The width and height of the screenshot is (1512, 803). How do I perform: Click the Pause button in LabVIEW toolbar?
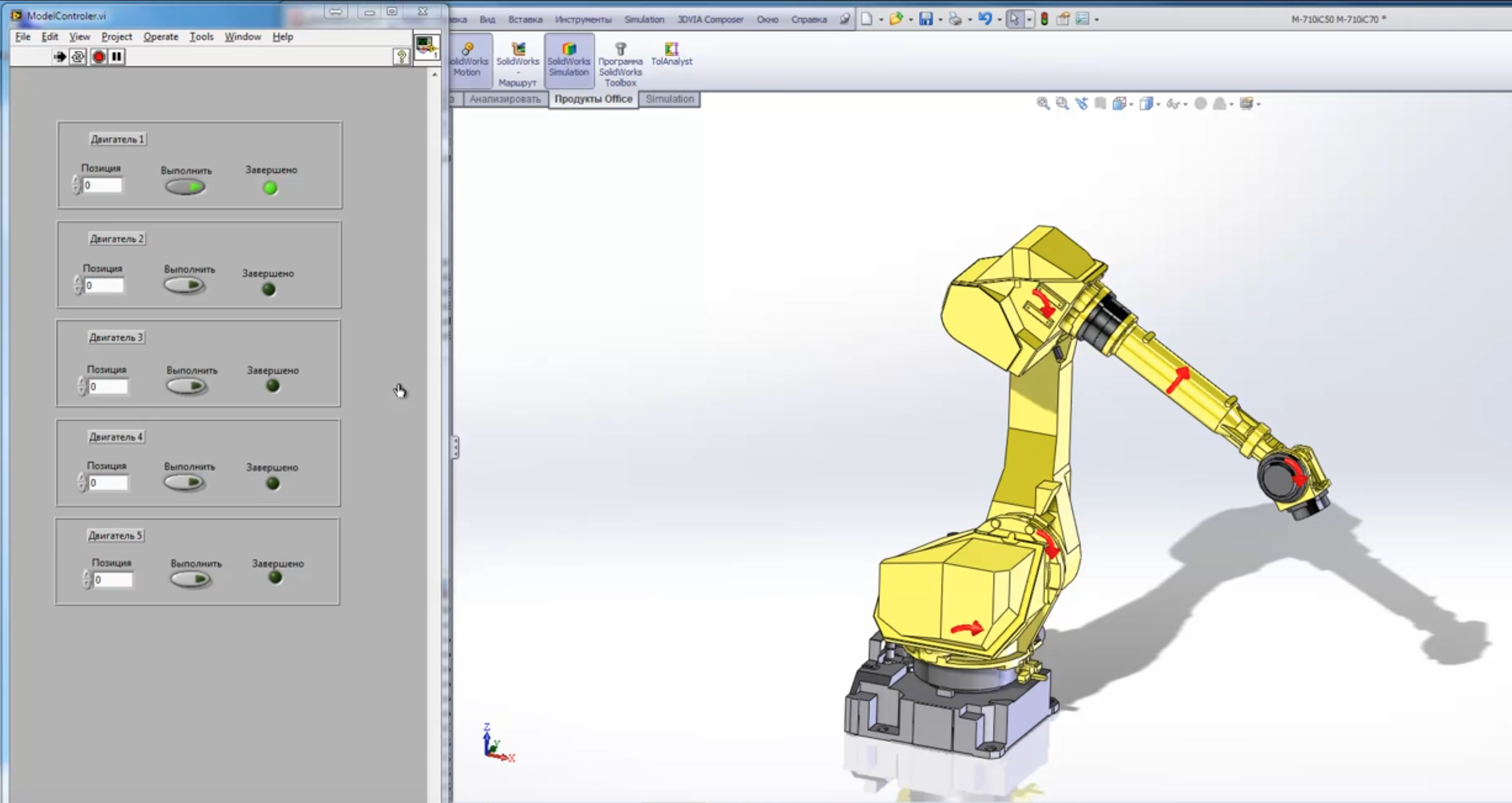[x=117, y=57]
